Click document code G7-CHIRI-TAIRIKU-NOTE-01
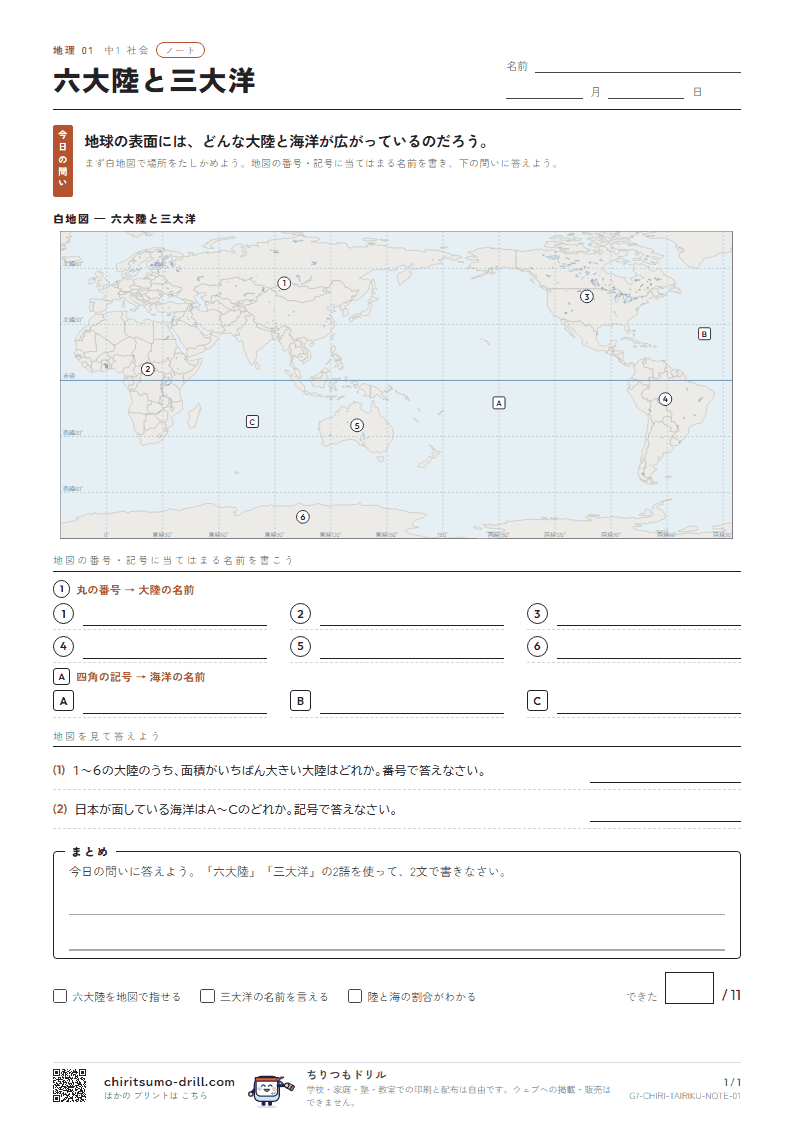This screenshot has height=1123, width=794. pyautogui.click(x=685, y=1096)
